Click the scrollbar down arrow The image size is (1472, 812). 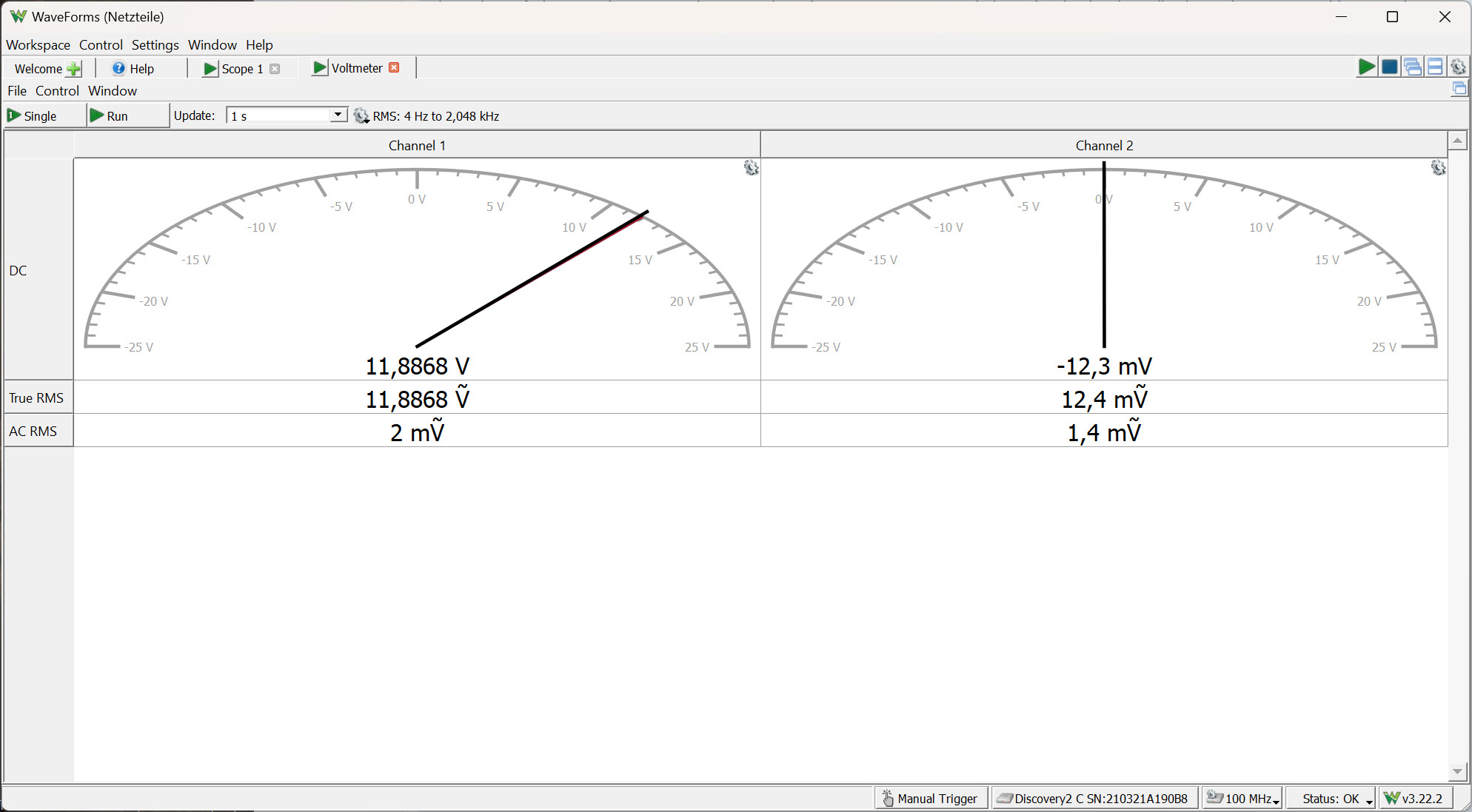point(1457,771)
